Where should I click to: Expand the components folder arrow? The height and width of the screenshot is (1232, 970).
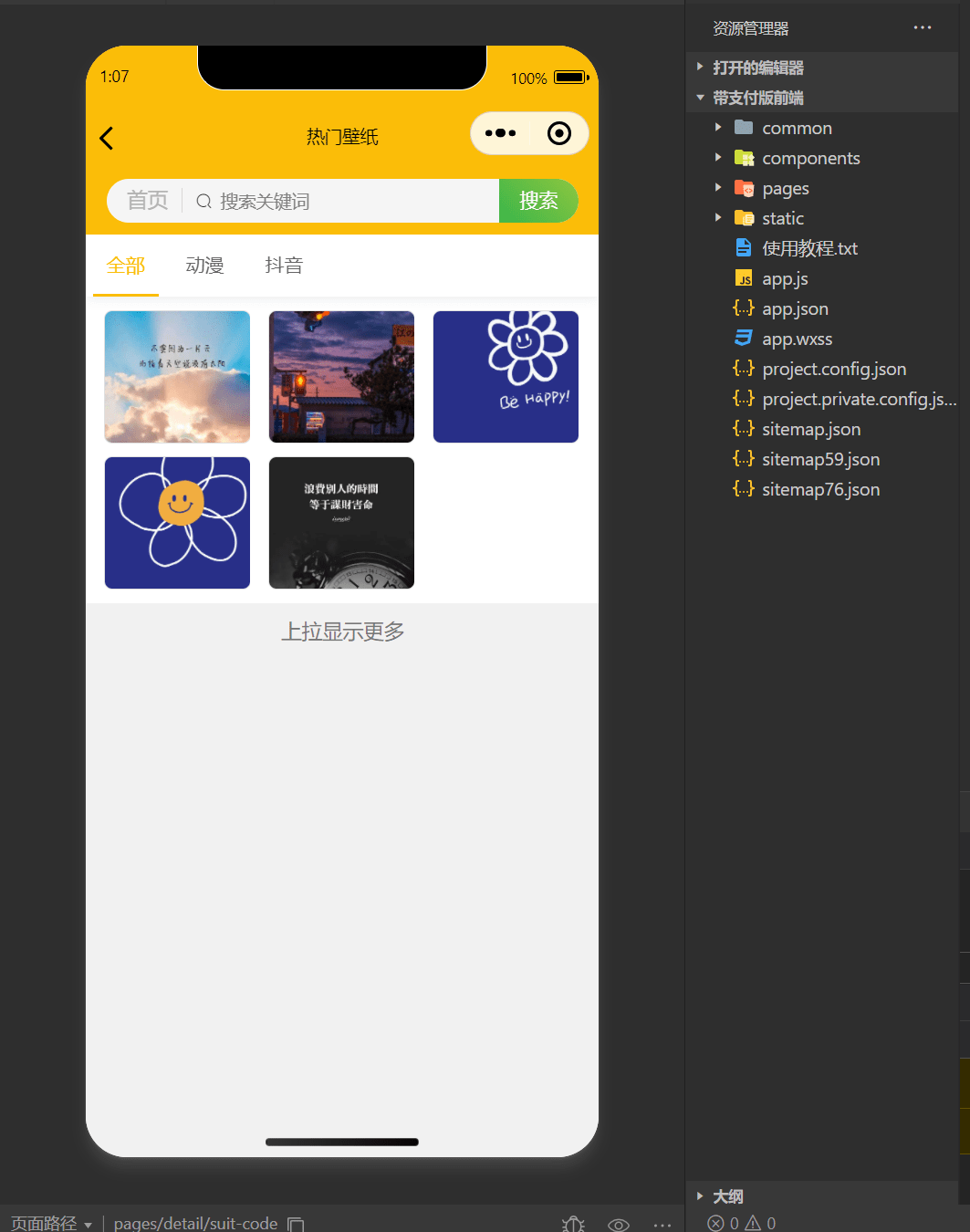point(718,157)
